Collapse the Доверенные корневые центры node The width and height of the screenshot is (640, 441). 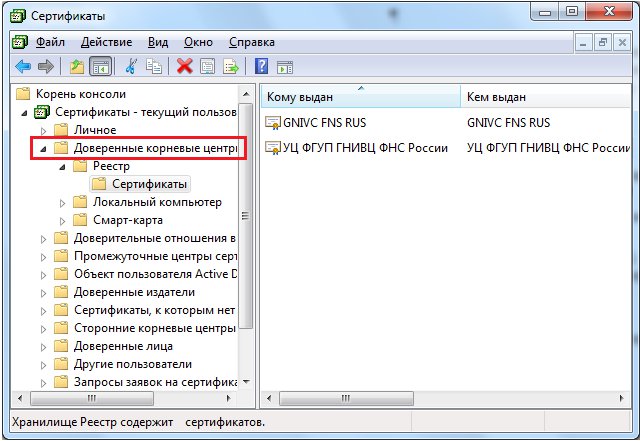tap(43, 148)
